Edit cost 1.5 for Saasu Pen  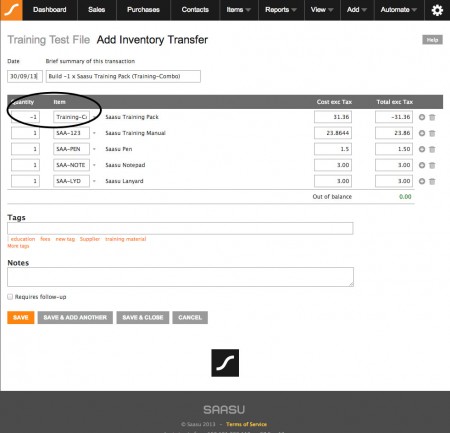(333, 149)
